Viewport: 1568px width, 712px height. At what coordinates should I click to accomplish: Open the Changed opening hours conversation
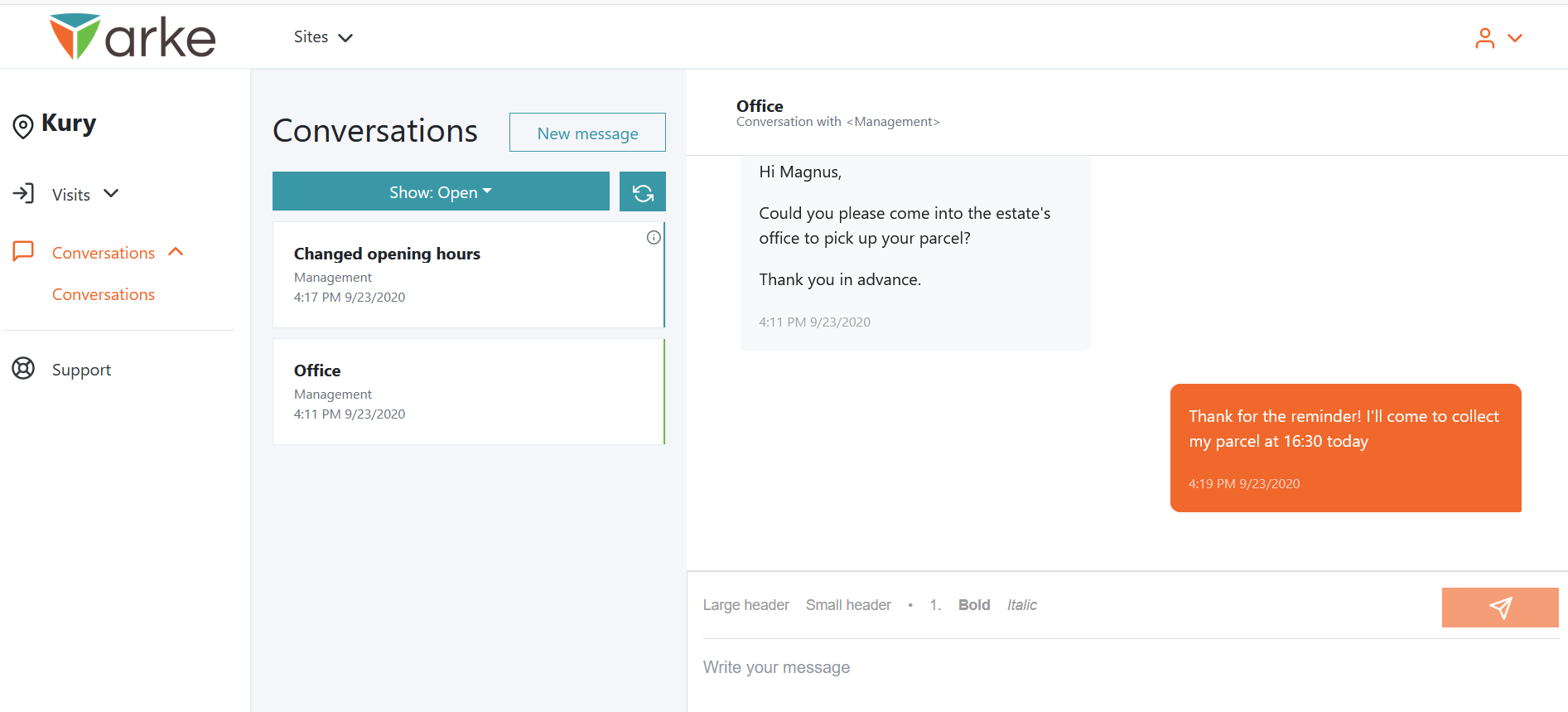pyautogui.click(x=469, y=274)
